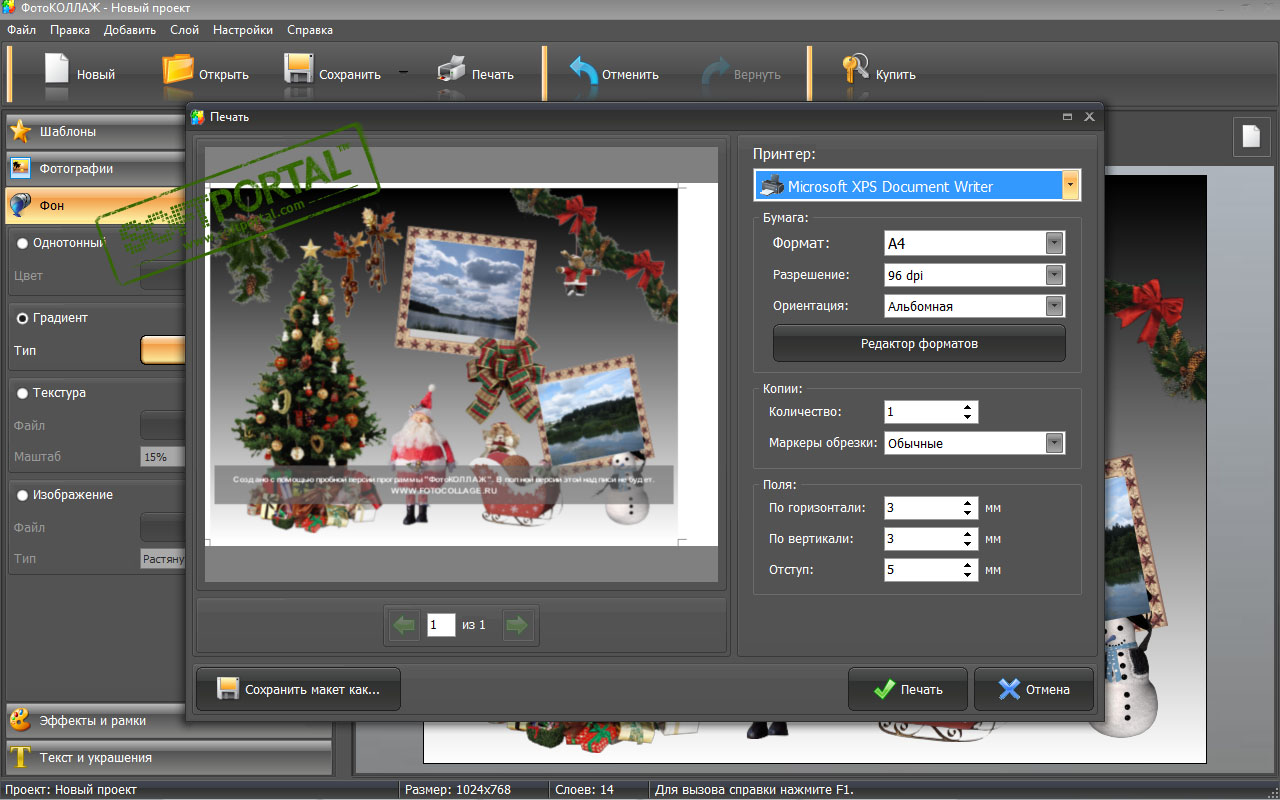The width and height of the screenshot is (1280, 800).
Task: Click the Файл field under Текстура
Action: pos(163,426)
